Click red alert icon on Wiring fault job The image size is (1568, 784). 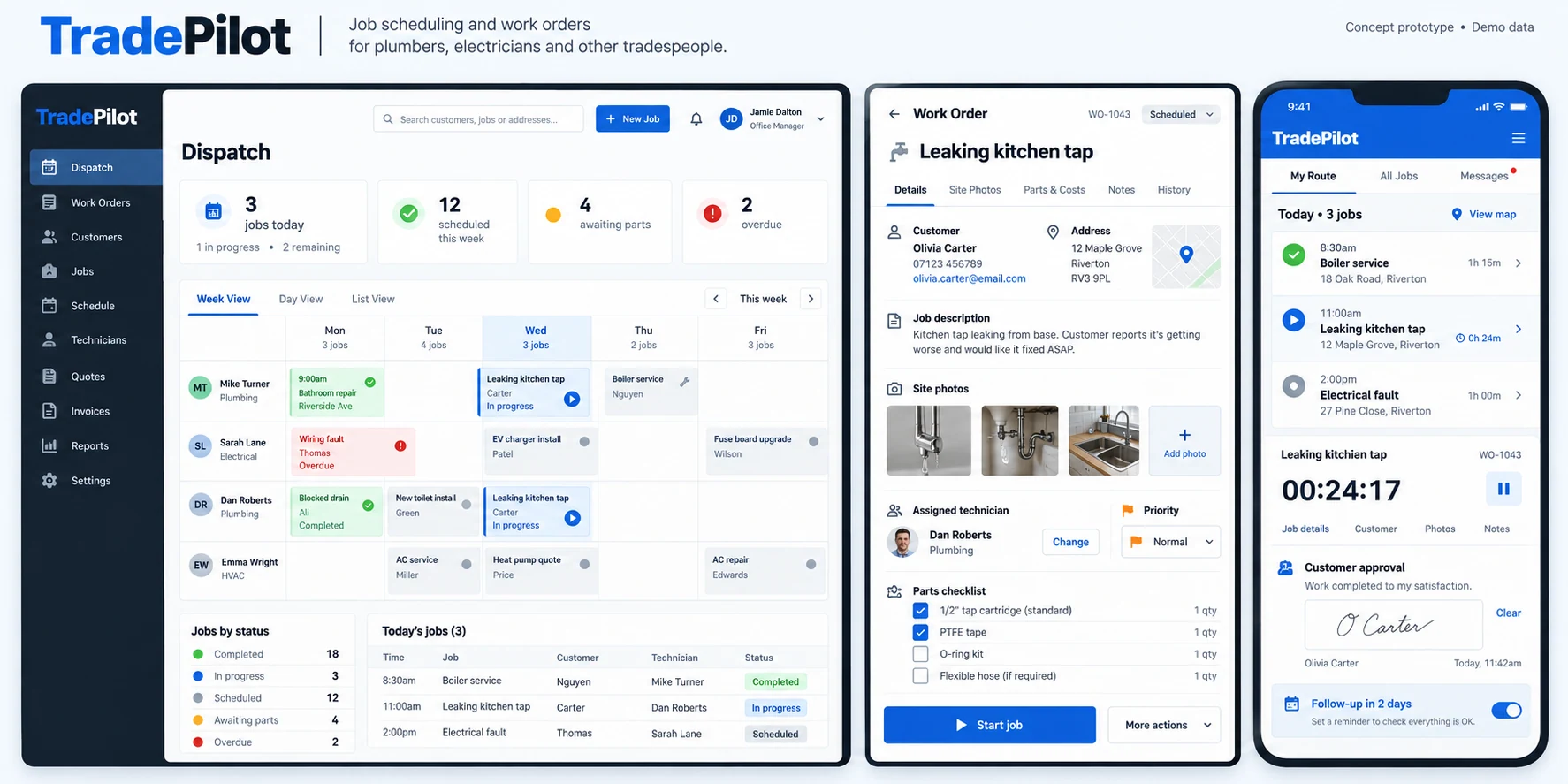tap(400, 445)
